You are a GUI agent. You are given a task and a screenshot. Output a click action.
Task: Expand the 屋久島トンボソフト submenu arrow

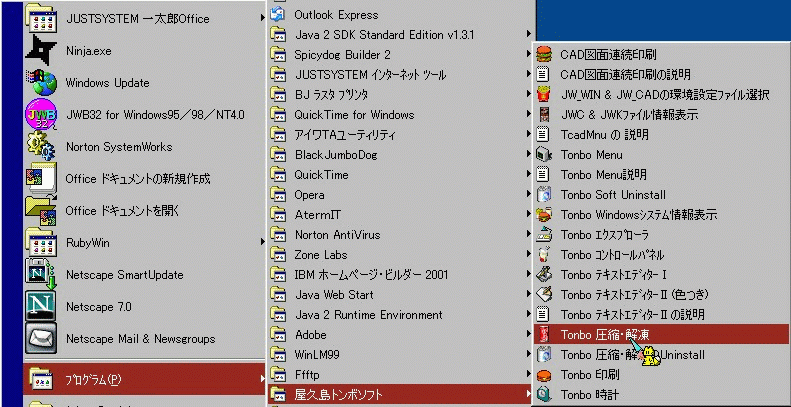pyautogui.click(x=528, y=393)
